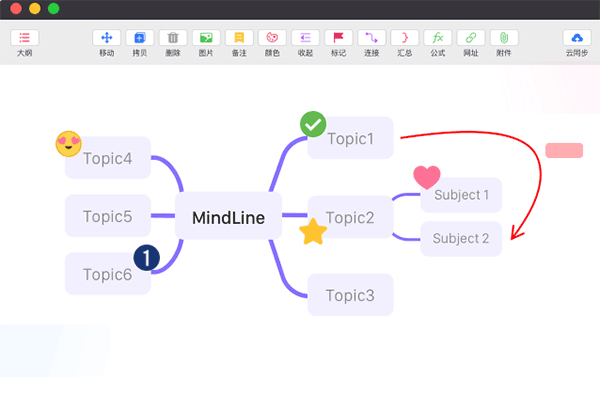The width and height of the screenshot is (600, 395).
Task: Add a note using 备注 icon
Action: coord(239,38)
